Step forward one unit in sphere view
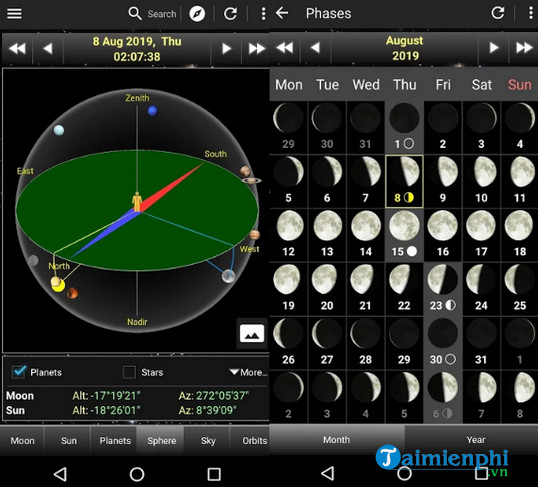Screen dimensions: 538x487 [x=226, y=48]
